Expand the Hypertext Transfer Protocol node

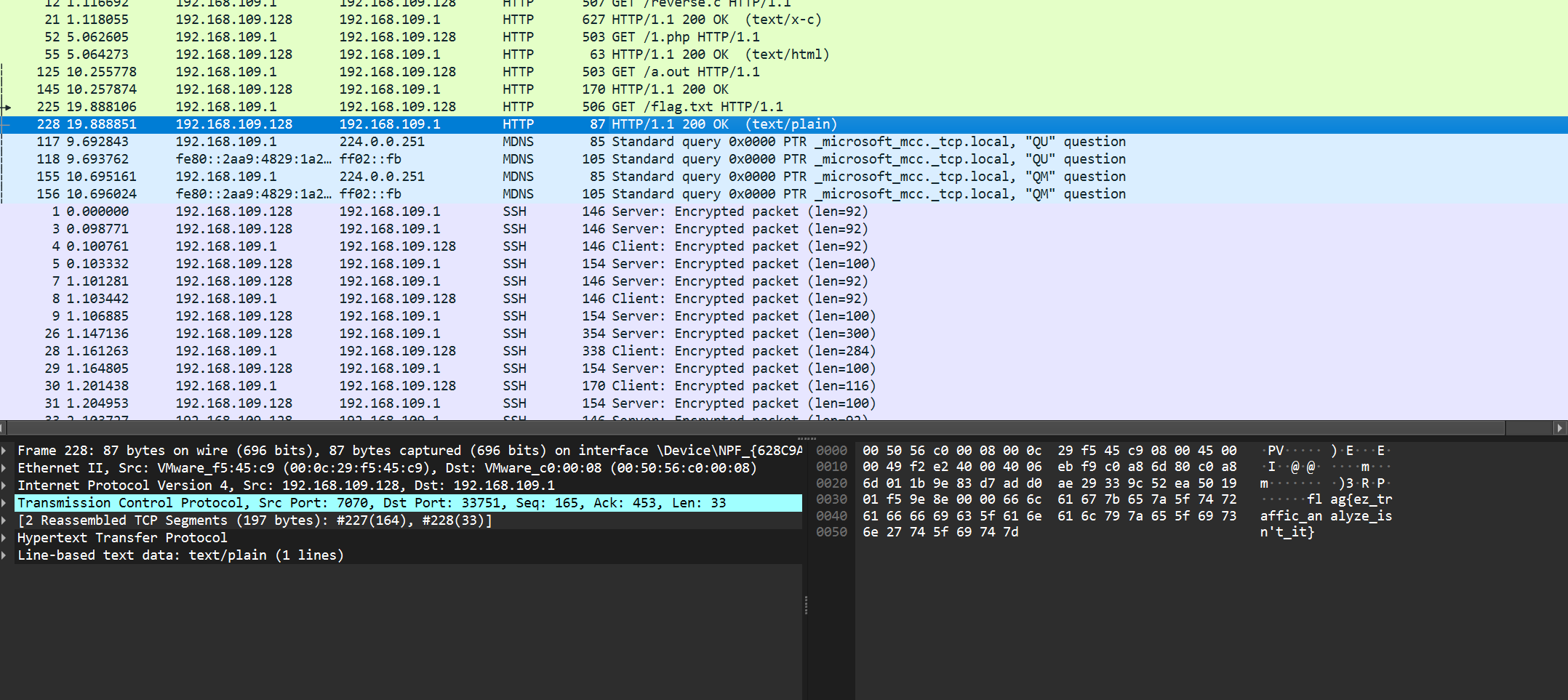pyautogui.click(x=4, y=538)
